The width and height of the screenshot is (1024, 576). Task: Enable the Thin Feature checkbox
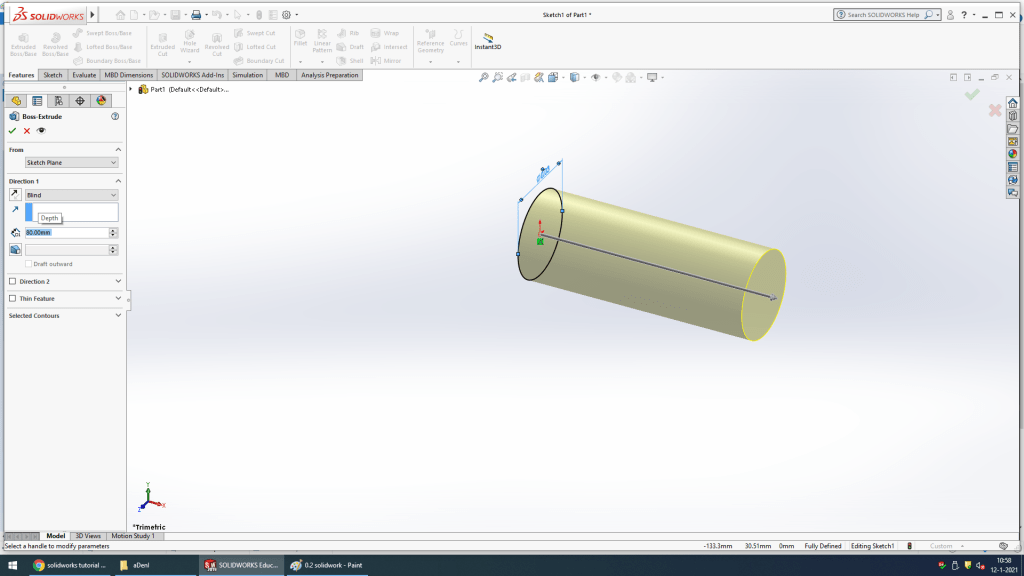coord(13,298)
